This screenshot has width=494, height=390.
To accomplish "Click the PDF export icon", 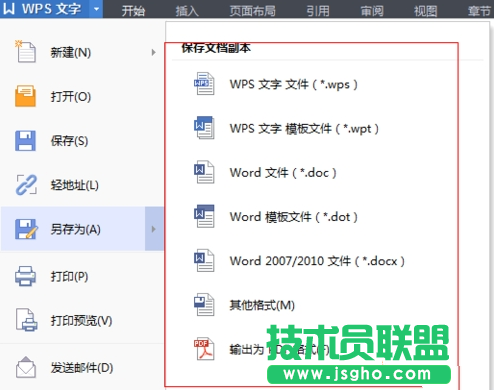I will click(204, 349).
